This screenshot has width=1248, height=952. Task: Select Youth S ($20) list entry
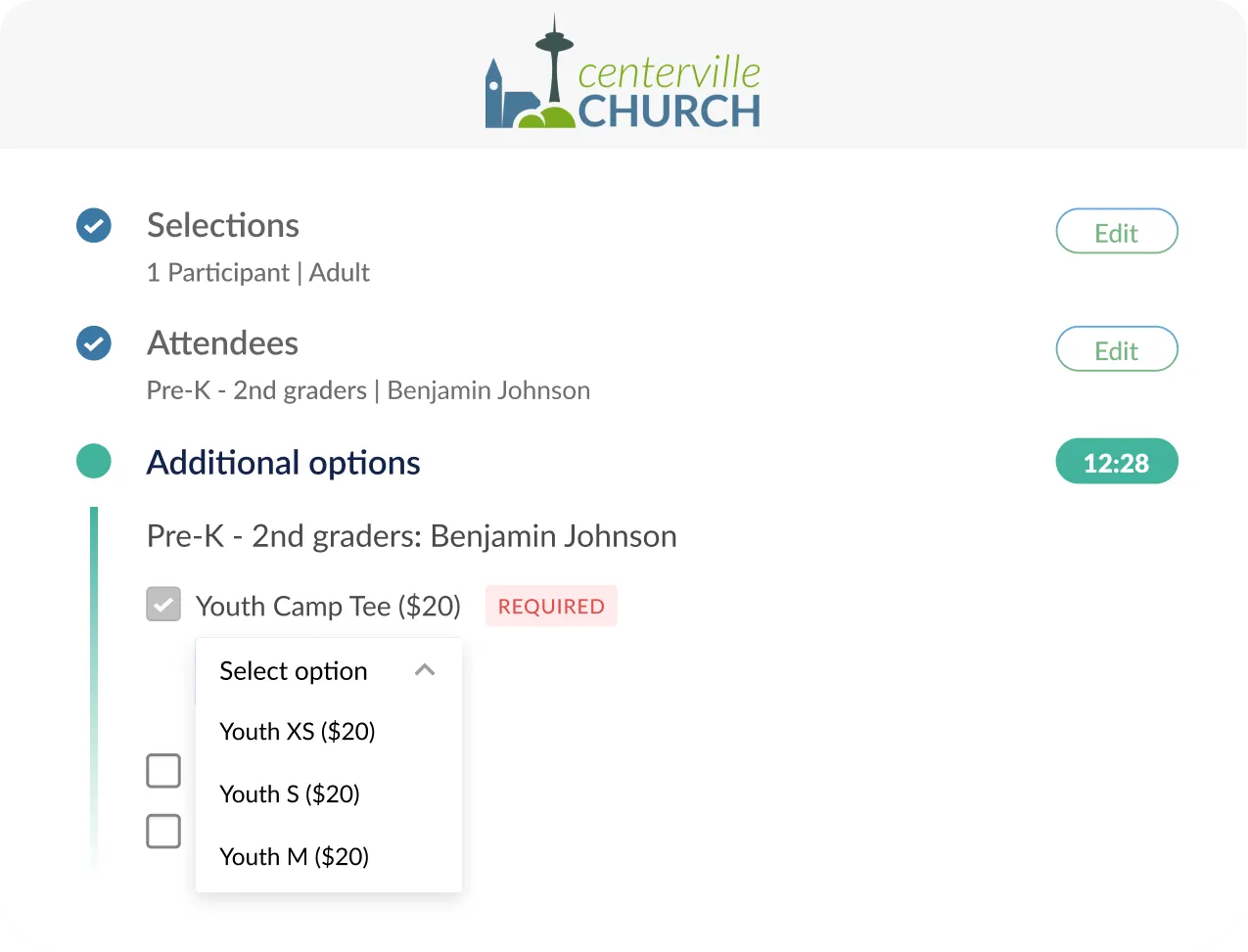click(290, 793)
